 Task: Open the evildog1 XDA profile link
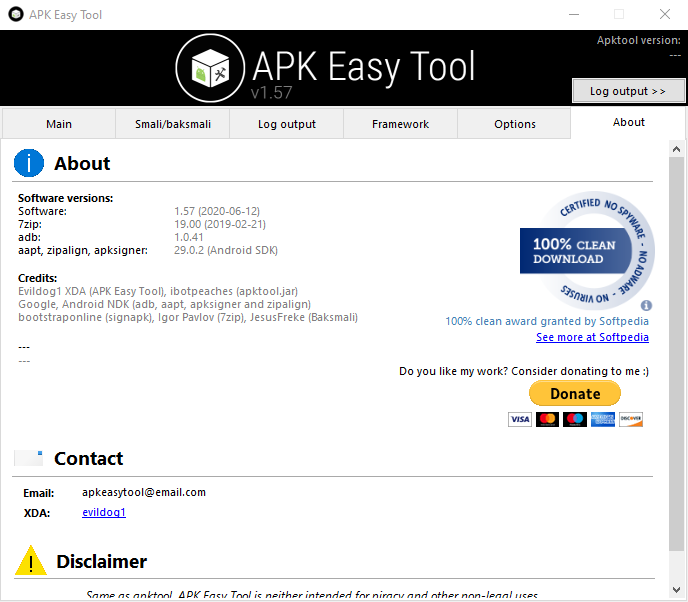pos(104,512)
